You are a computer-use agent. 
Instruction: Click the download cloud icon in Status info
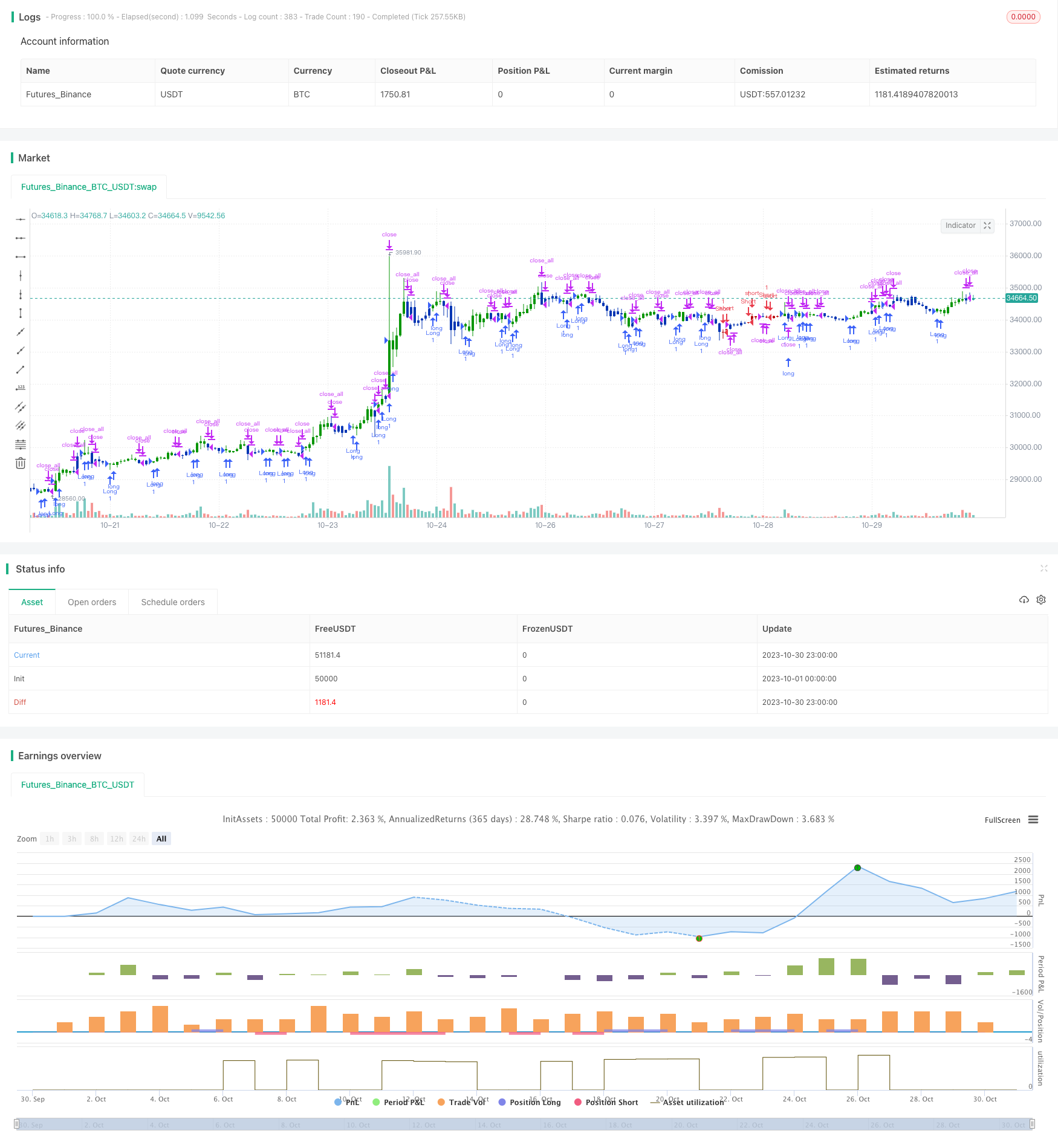point(1024,600)
